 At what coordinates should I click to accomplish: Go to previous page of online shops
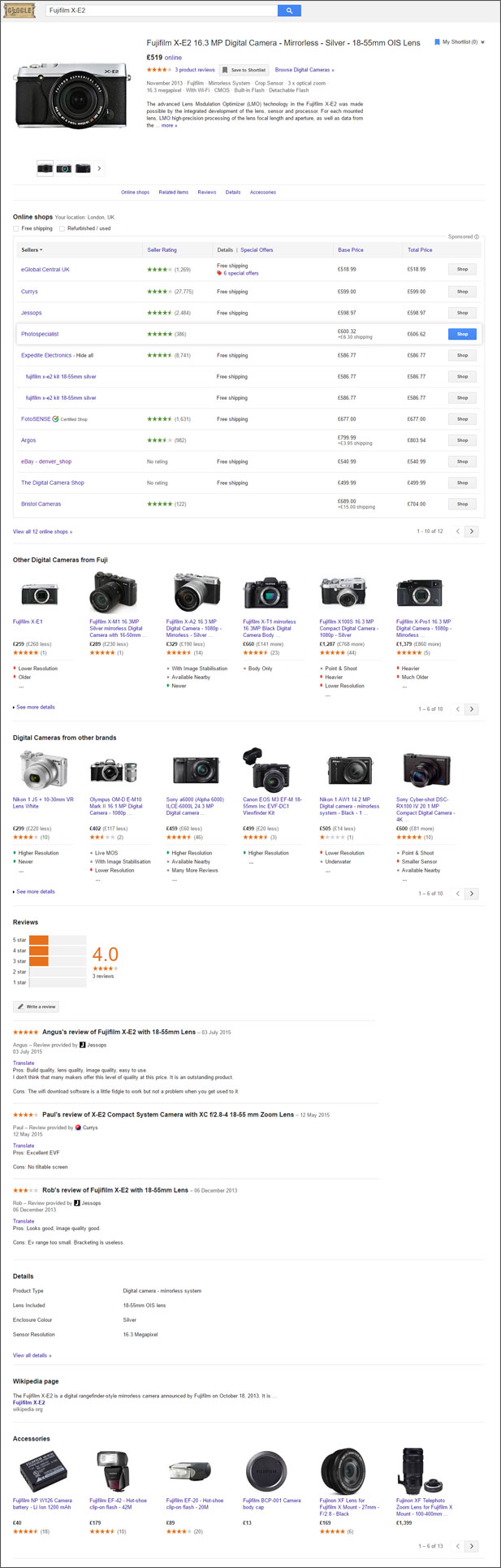458,531
